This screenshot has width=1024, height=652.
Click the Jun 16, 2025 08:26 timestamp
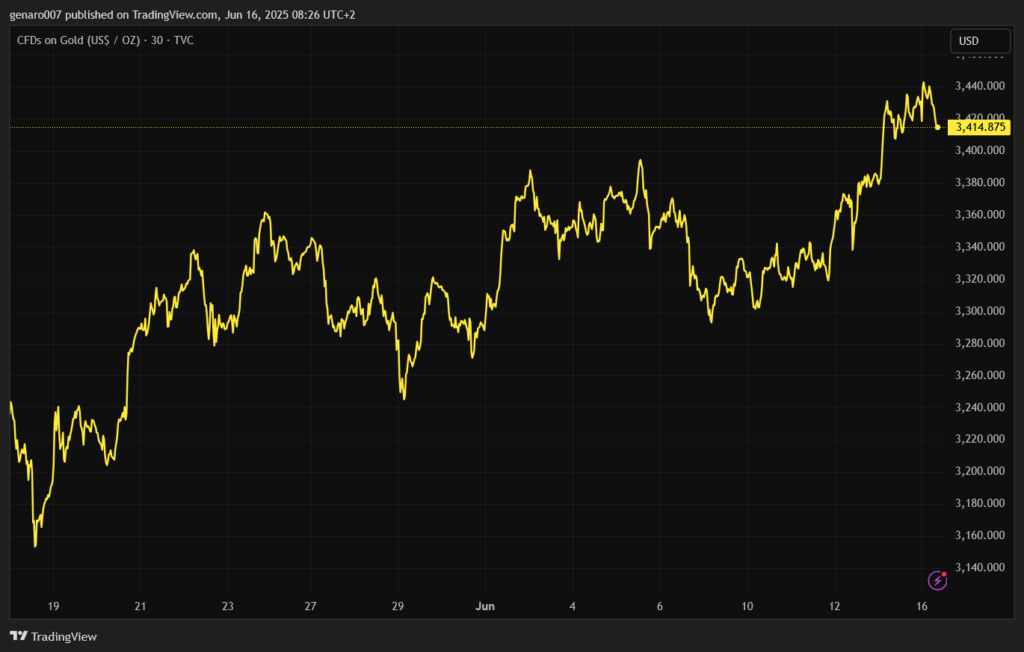290,15
